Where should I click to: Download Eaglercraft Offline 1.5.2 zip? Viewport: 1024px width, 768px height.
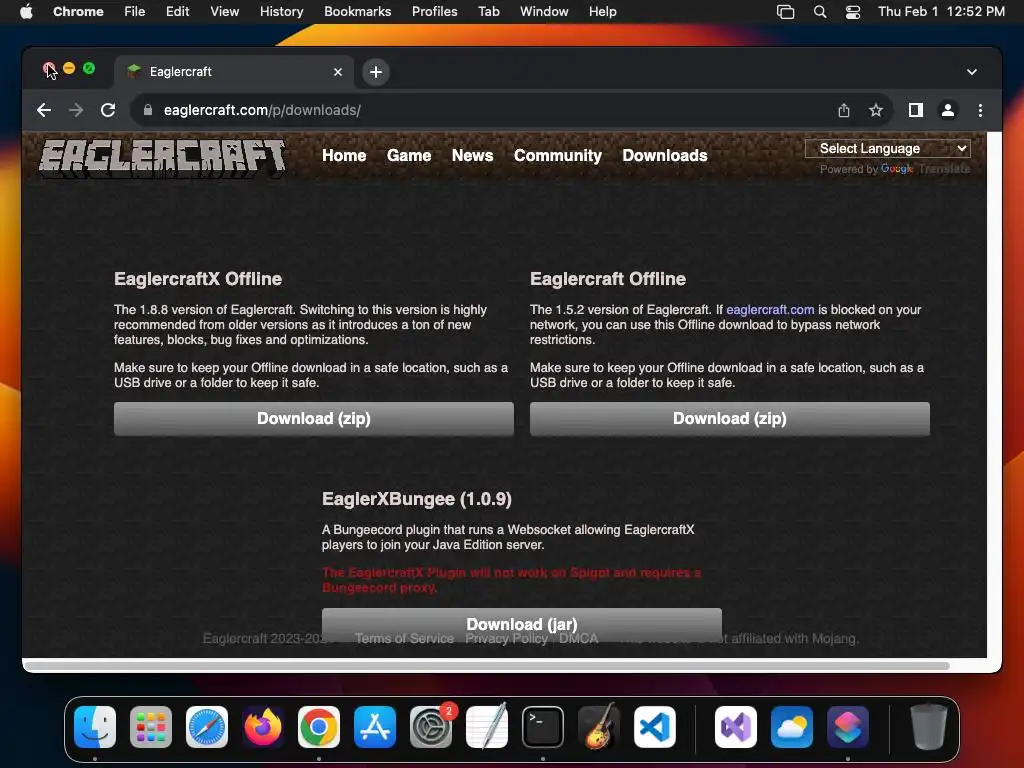click(x=729, y=419)
